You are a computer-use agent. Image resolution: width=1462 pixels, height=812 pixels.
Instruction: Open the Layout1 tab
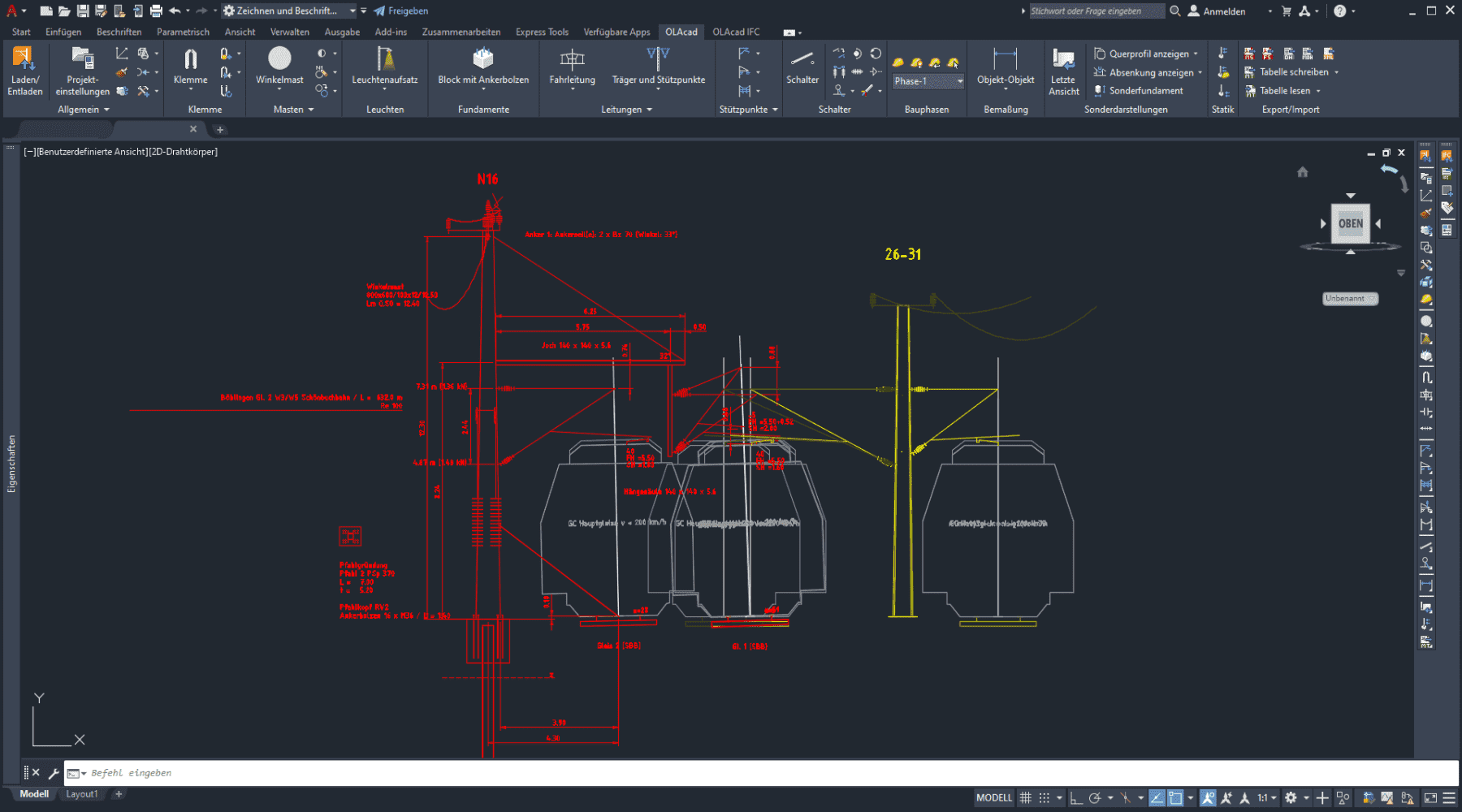tap(81, 794)
